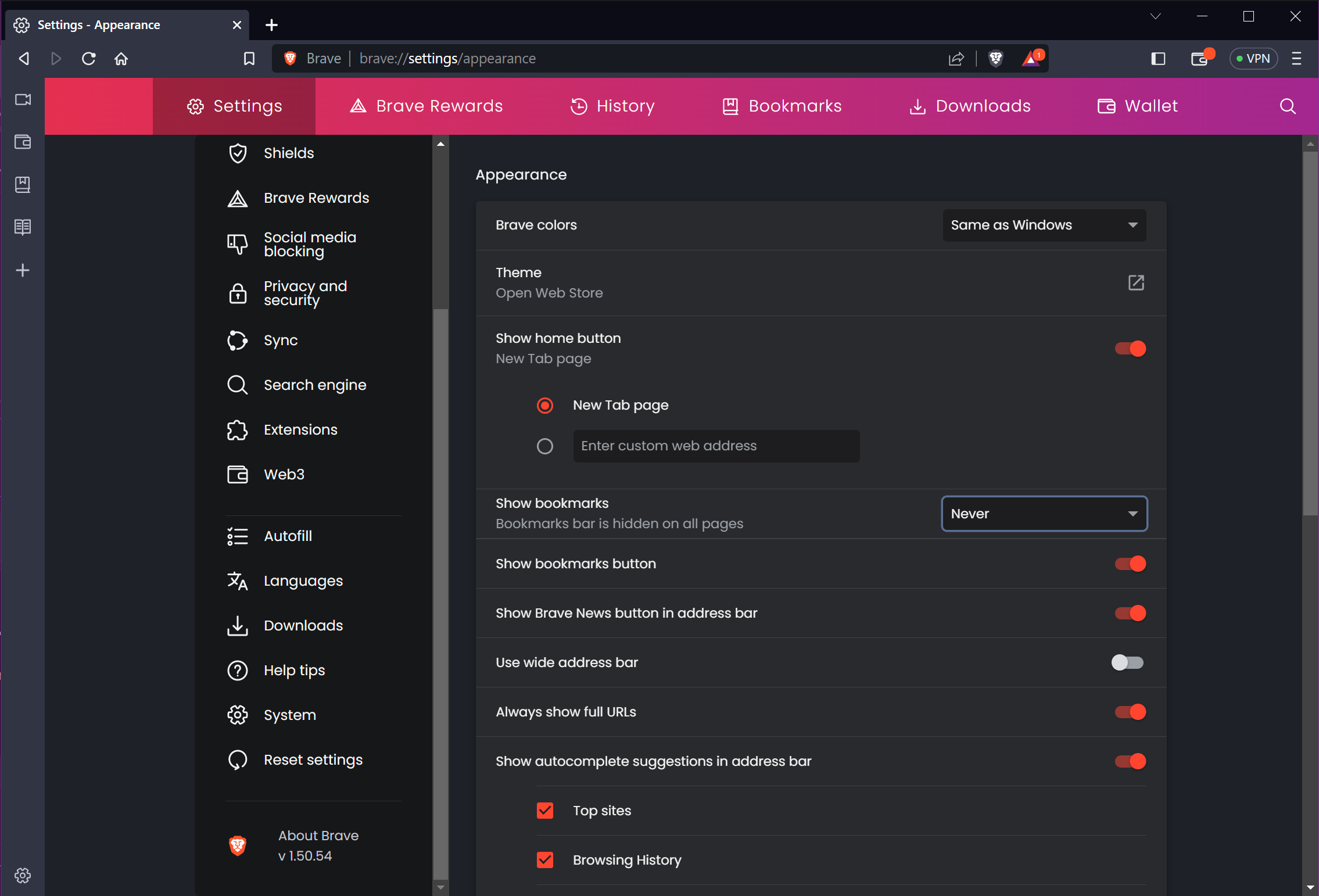This screenshot has height=896, width=1319.
Task: Click the page vertical scrollbar thumb
Action: (x=1310, y=333)
